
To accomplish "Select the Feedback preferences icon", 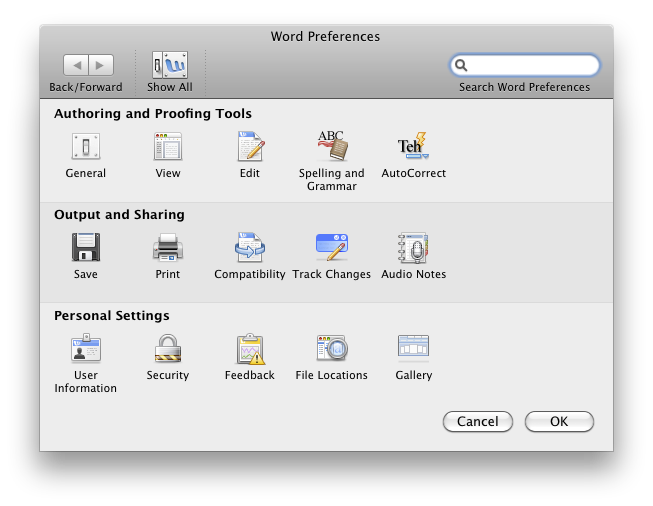I will click(250, 350).
